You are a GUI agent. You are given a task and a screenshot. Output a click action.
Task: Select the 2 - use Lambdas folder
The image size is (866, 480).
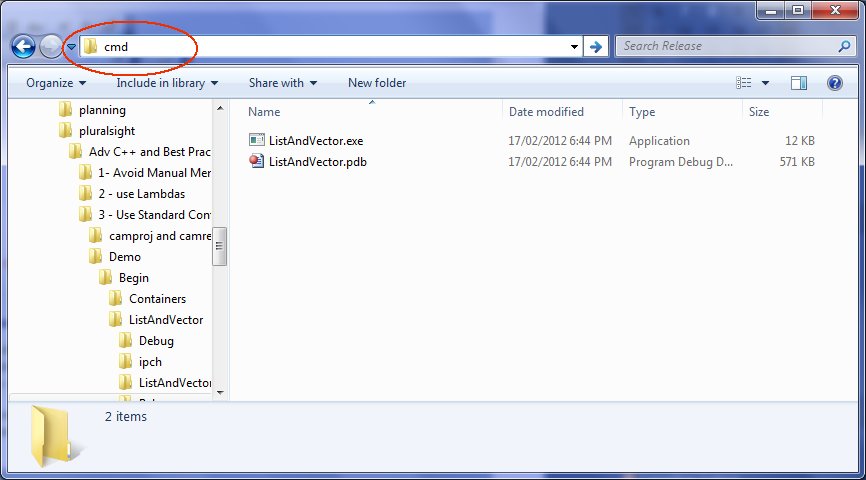[x=141, y=194]
